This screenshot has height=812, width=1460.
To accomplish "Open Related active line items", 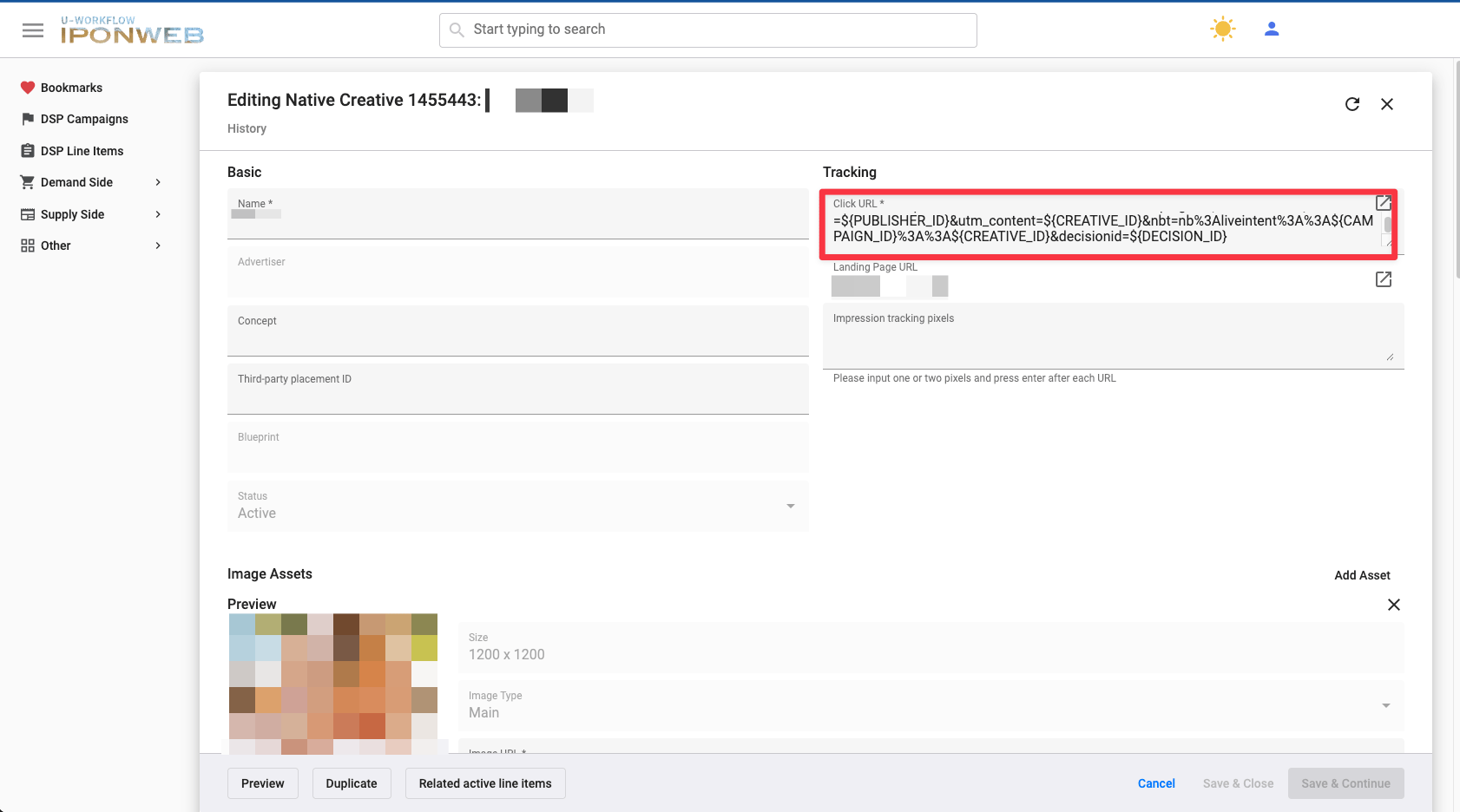I will tap(485, 783).
